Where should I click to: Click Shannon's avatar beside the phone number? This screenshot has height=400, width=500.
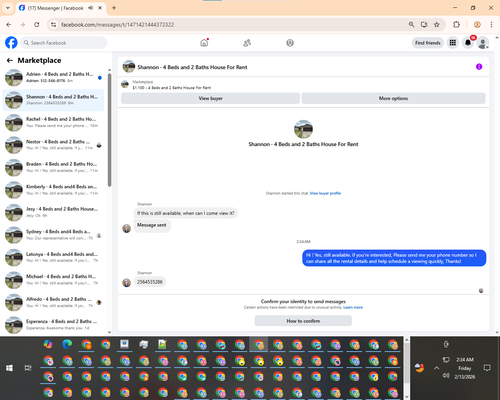127,283
